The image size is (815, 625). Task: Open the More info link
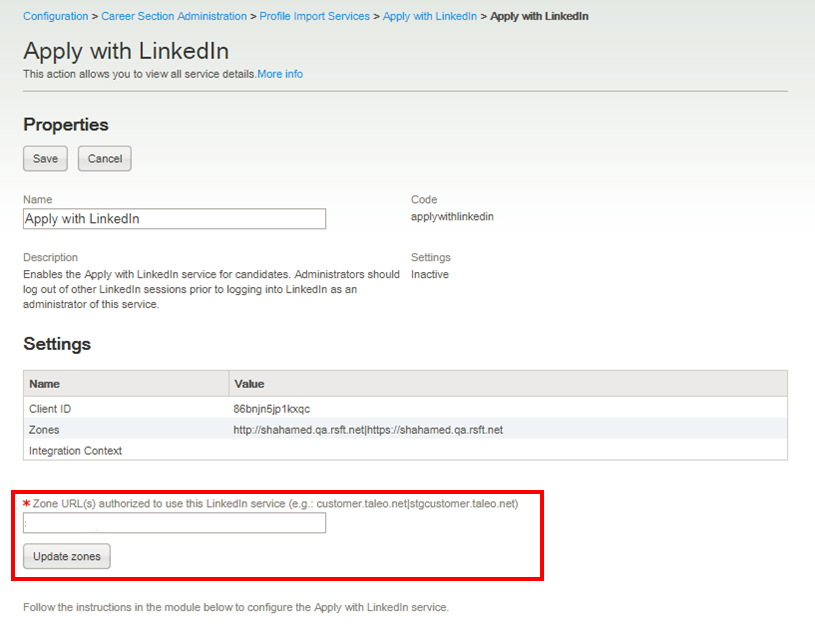tap(280, 74)
